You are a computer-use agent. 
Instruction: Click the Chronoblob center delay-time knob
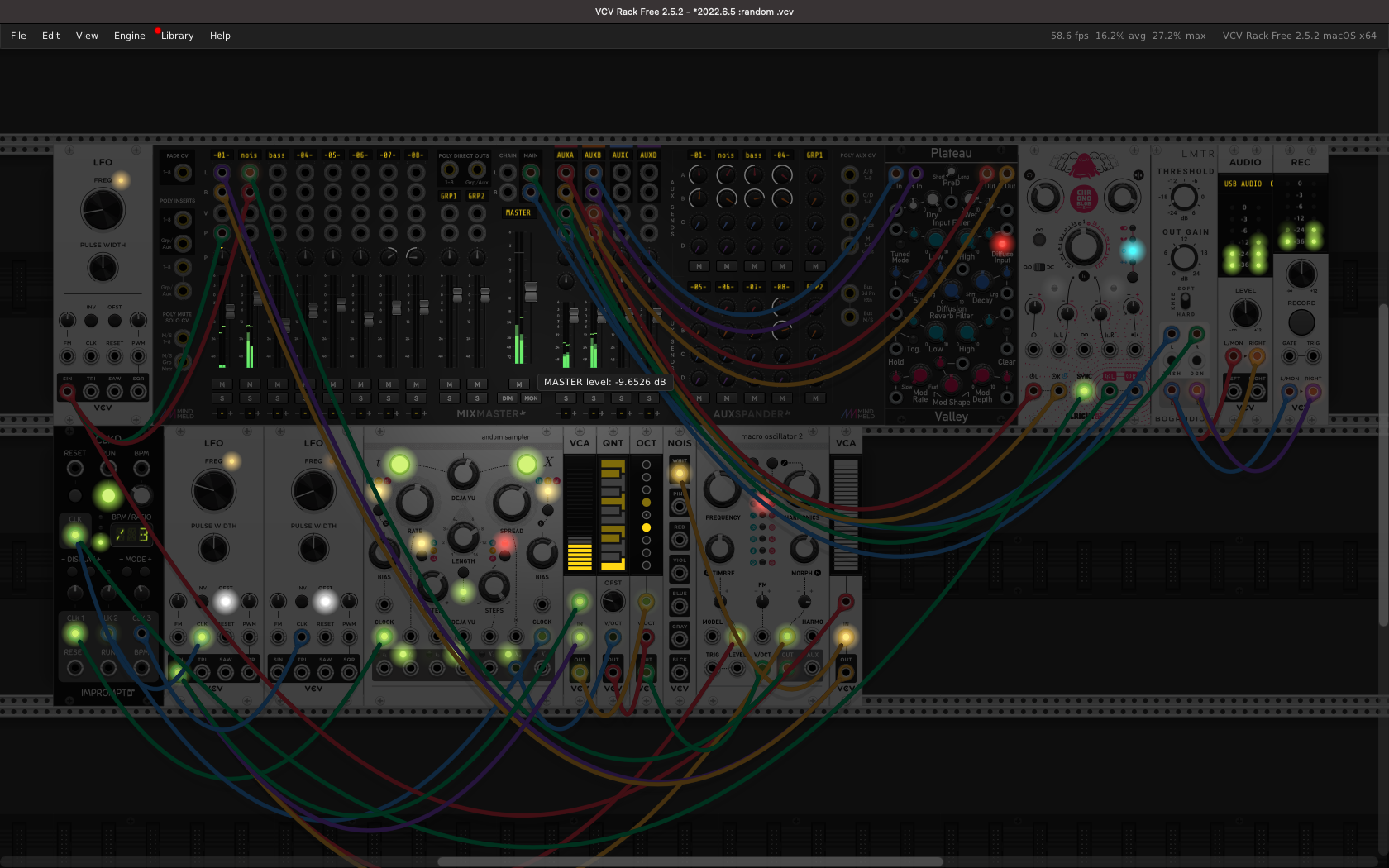(1084, 246)
